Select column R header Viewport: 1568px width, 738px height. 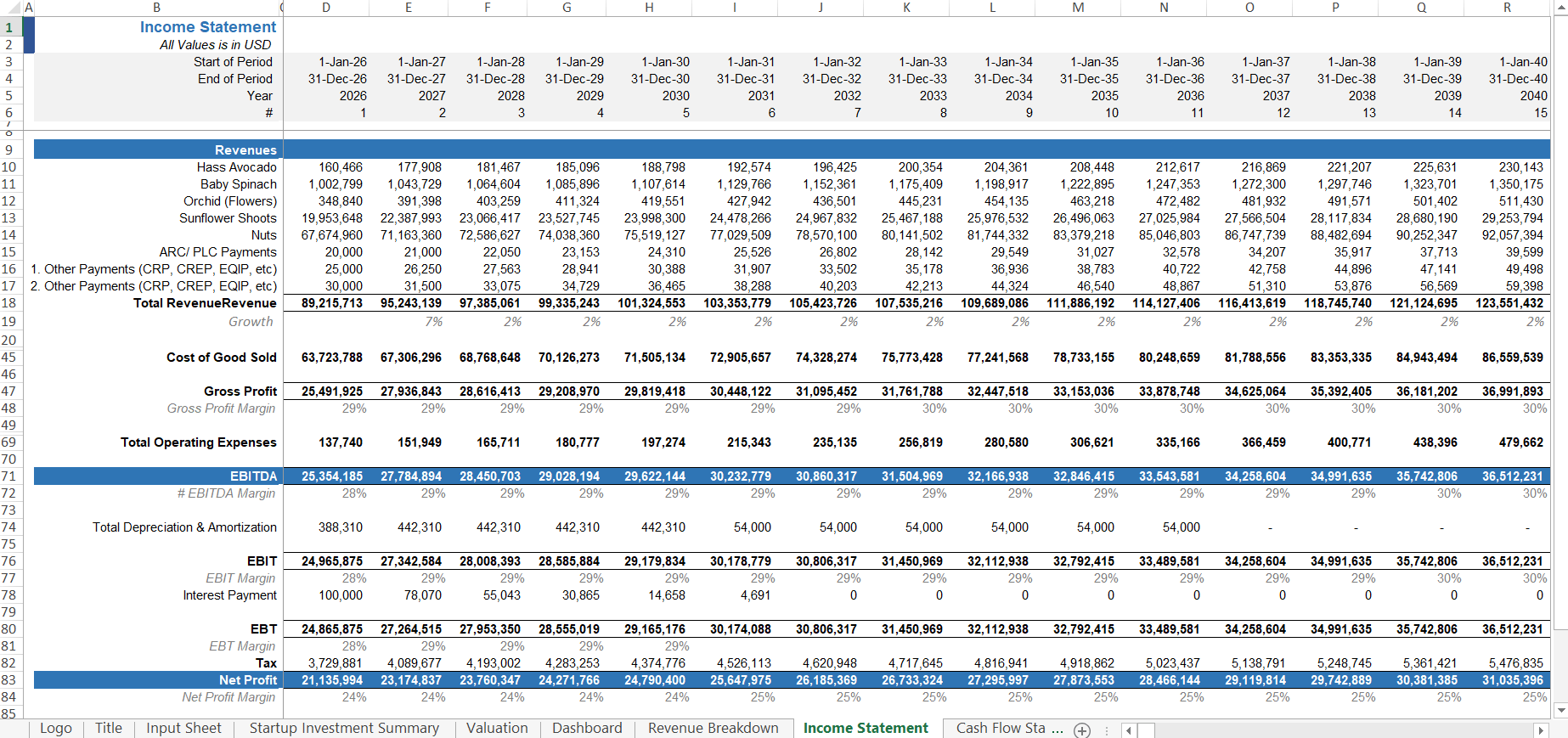(1507, 8)
